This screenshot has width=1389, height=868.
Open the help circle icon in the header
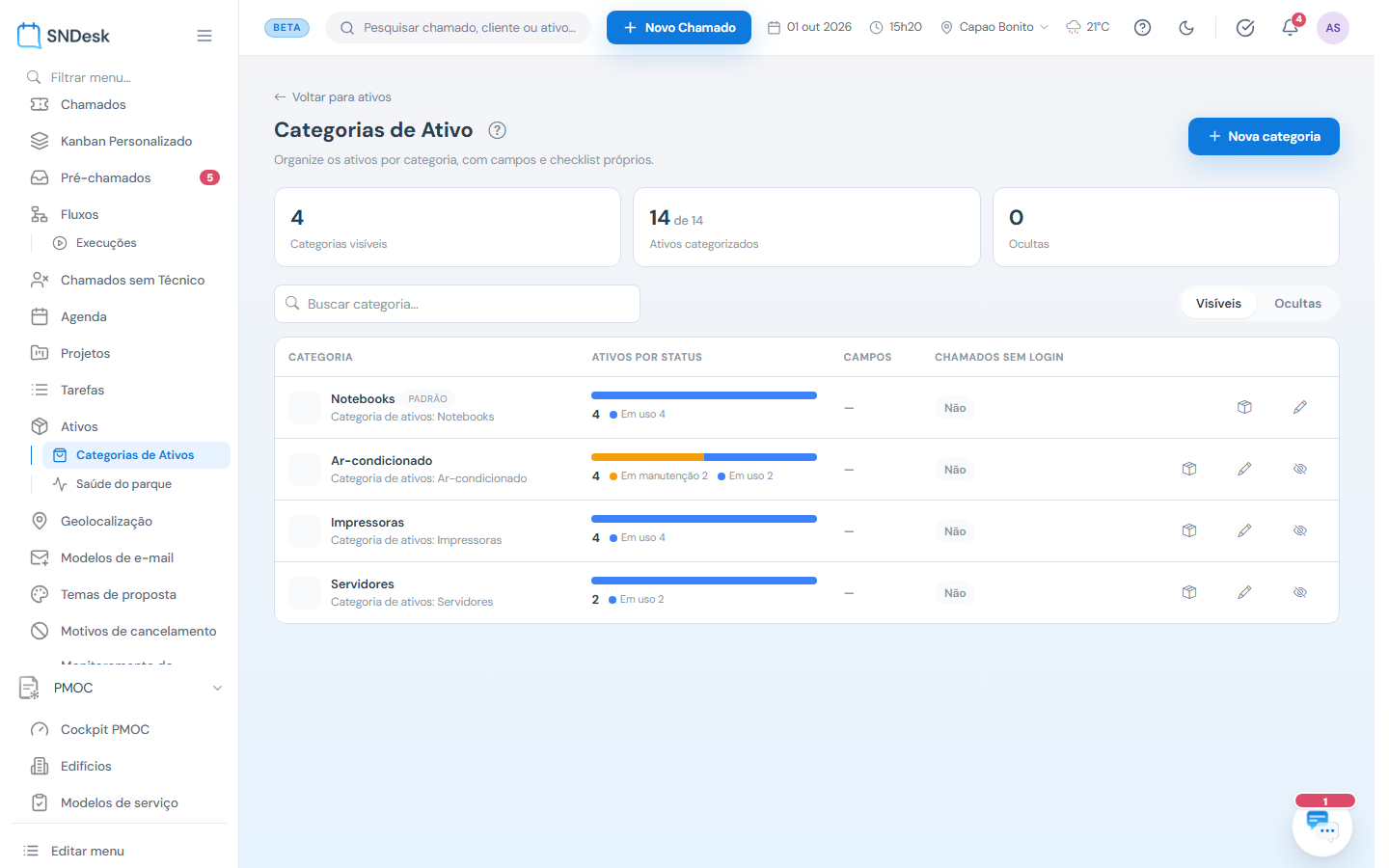pos(1142,28)
